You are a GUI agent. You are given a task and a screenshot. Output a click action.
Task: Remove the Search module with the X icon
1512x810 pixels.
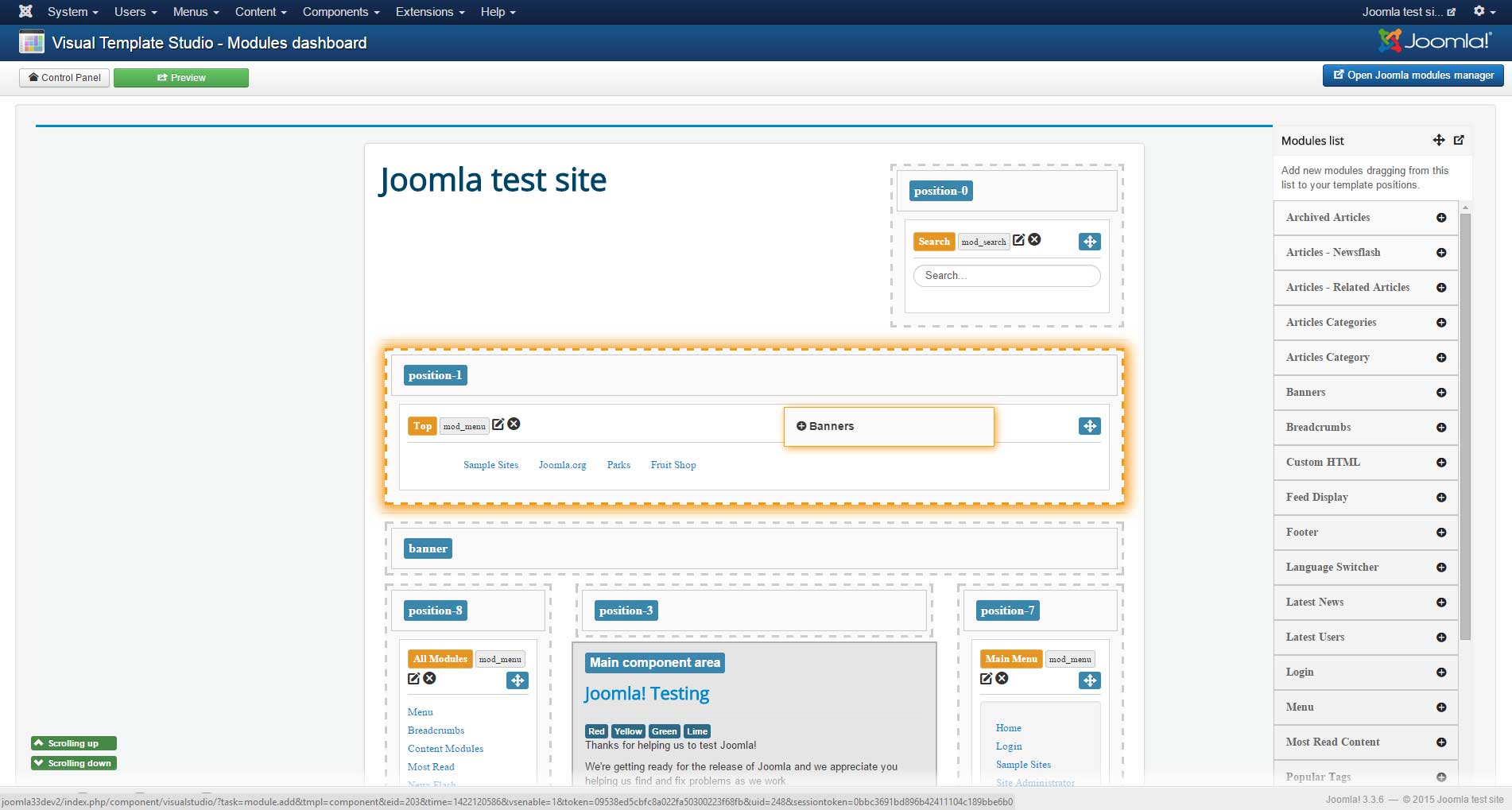tap(1034, 239)
